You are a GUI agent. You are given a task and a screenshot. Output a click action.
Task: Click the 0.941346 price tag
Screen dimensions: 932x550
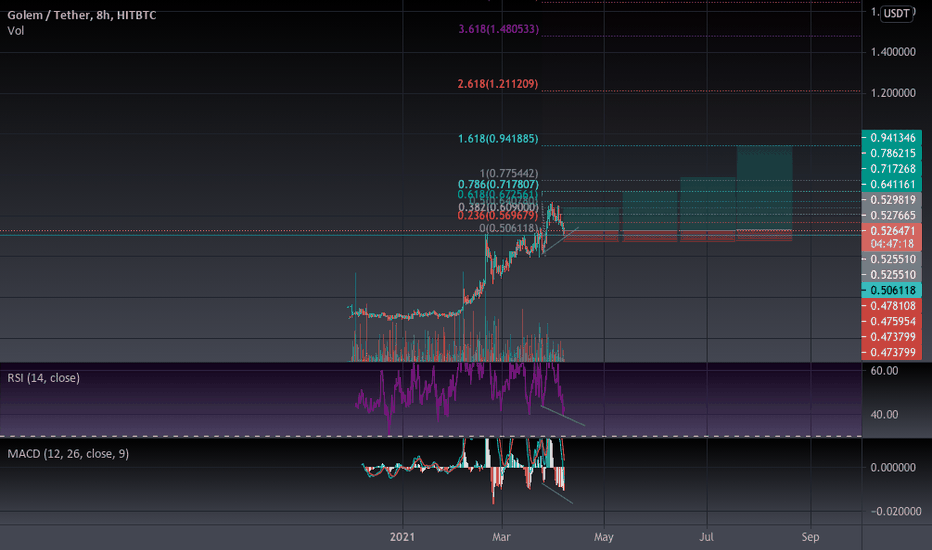click(x=892, y=138)
